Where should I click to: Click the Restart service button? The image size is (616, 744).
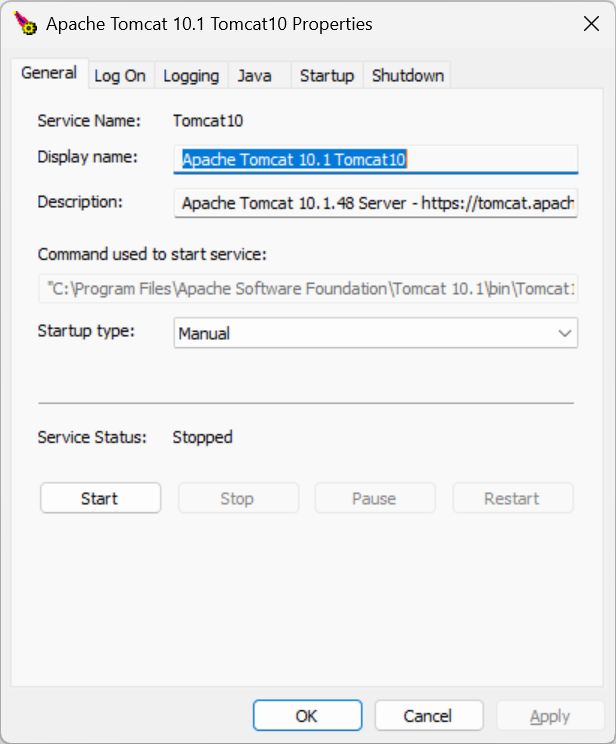click(x=513, y=498)
